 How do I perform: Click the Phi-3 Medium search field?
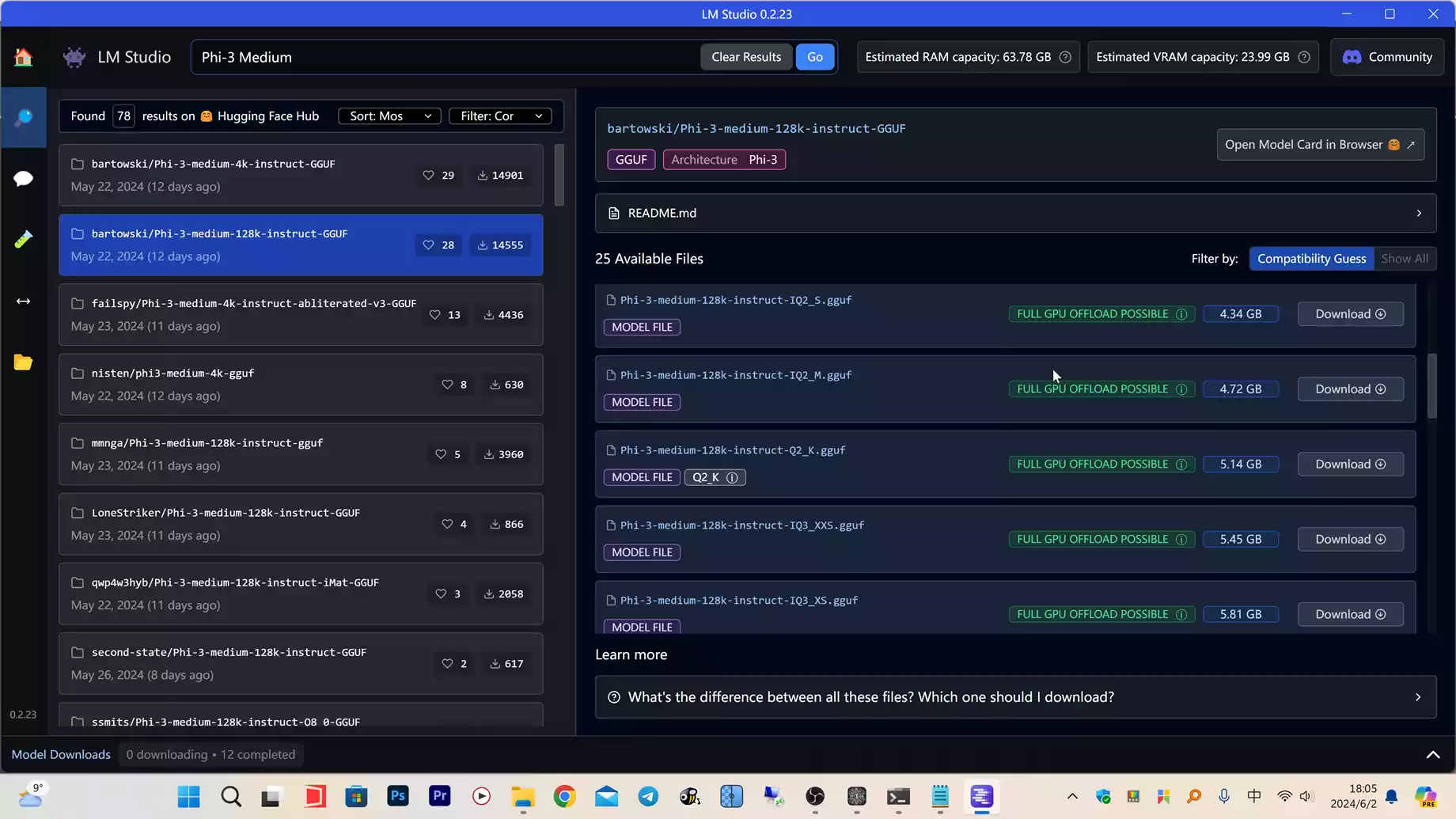(443, 57)
